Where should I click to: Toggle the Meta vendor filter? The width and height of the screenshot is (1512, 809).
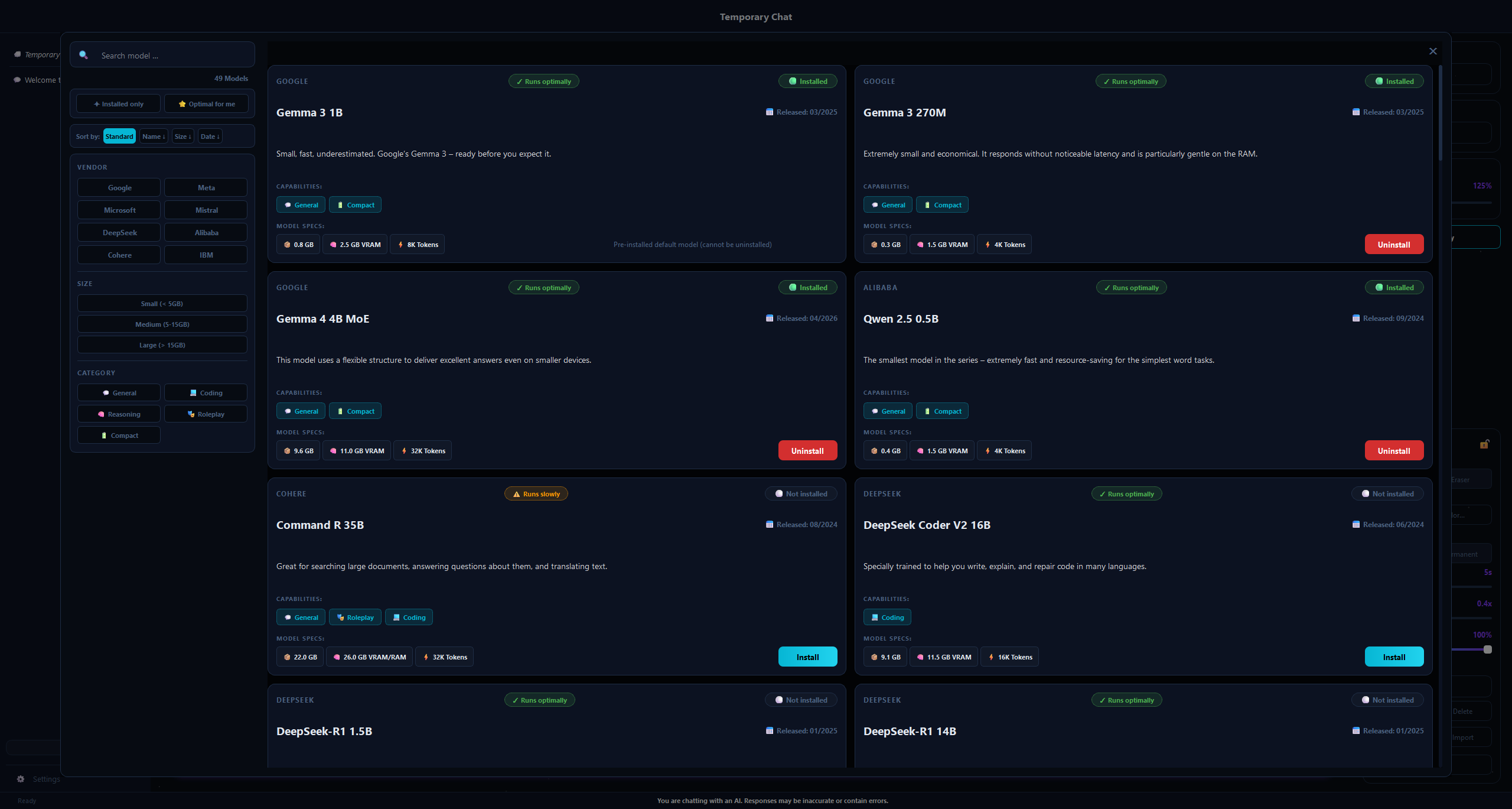click(206, 187)
